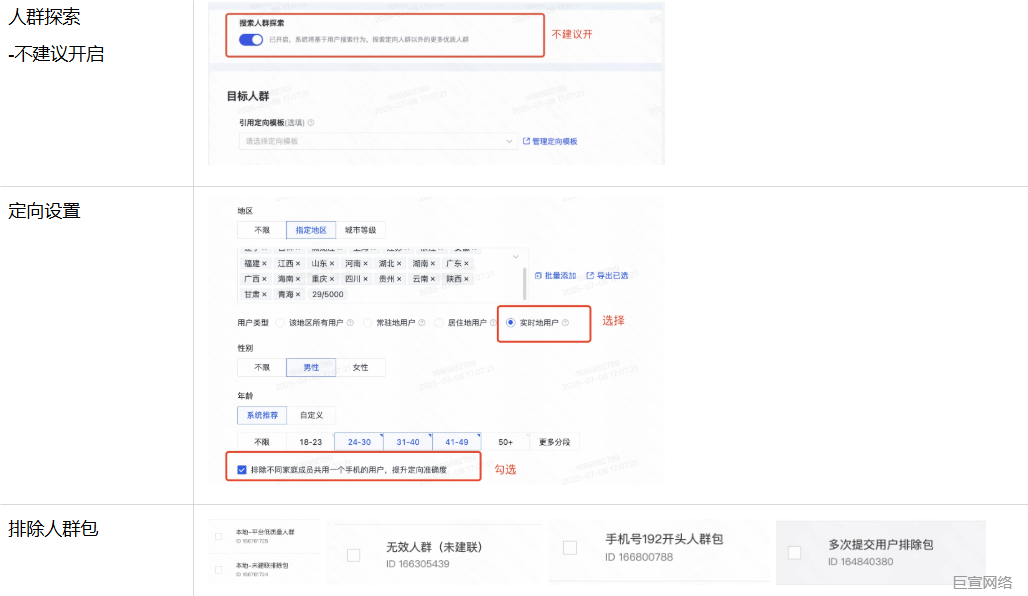Click help icon next to 常驻地用户
The width and height of the screenshot is (1028, 596).
422,323
